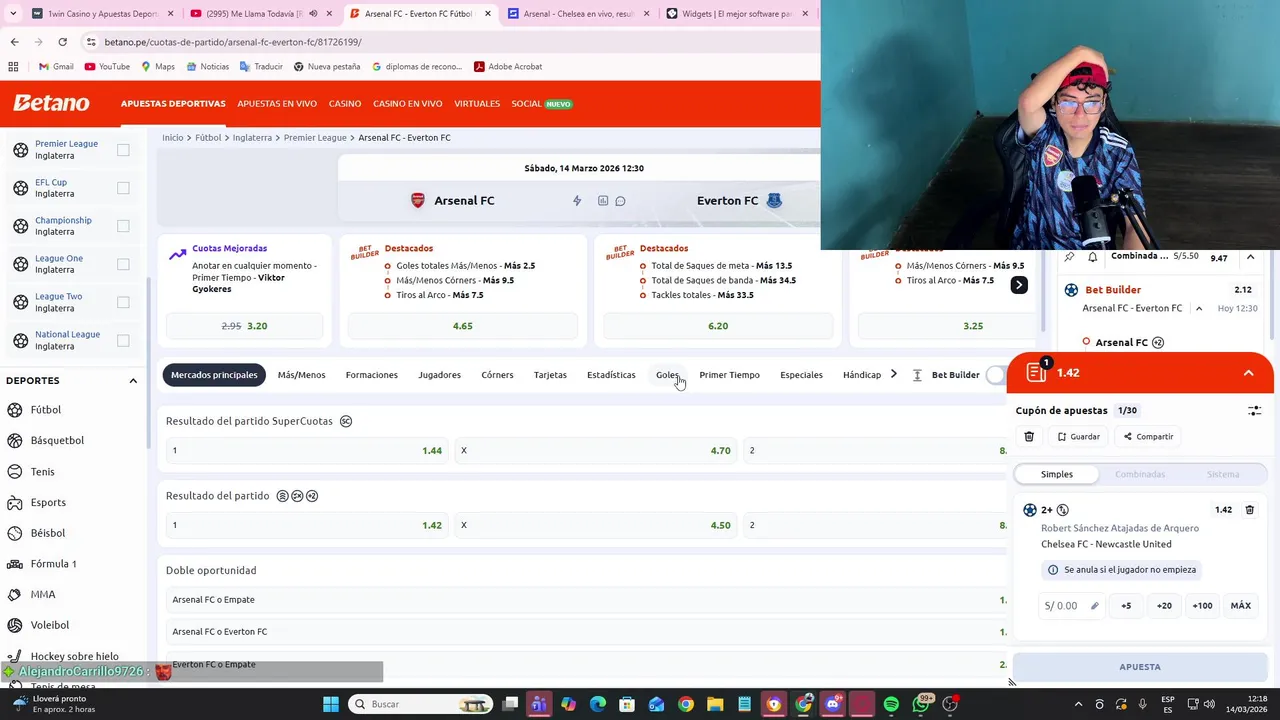The image size is (1280, 720).
Task: Click the Arsenal FC crest
Action: click(x=418, y=201)
